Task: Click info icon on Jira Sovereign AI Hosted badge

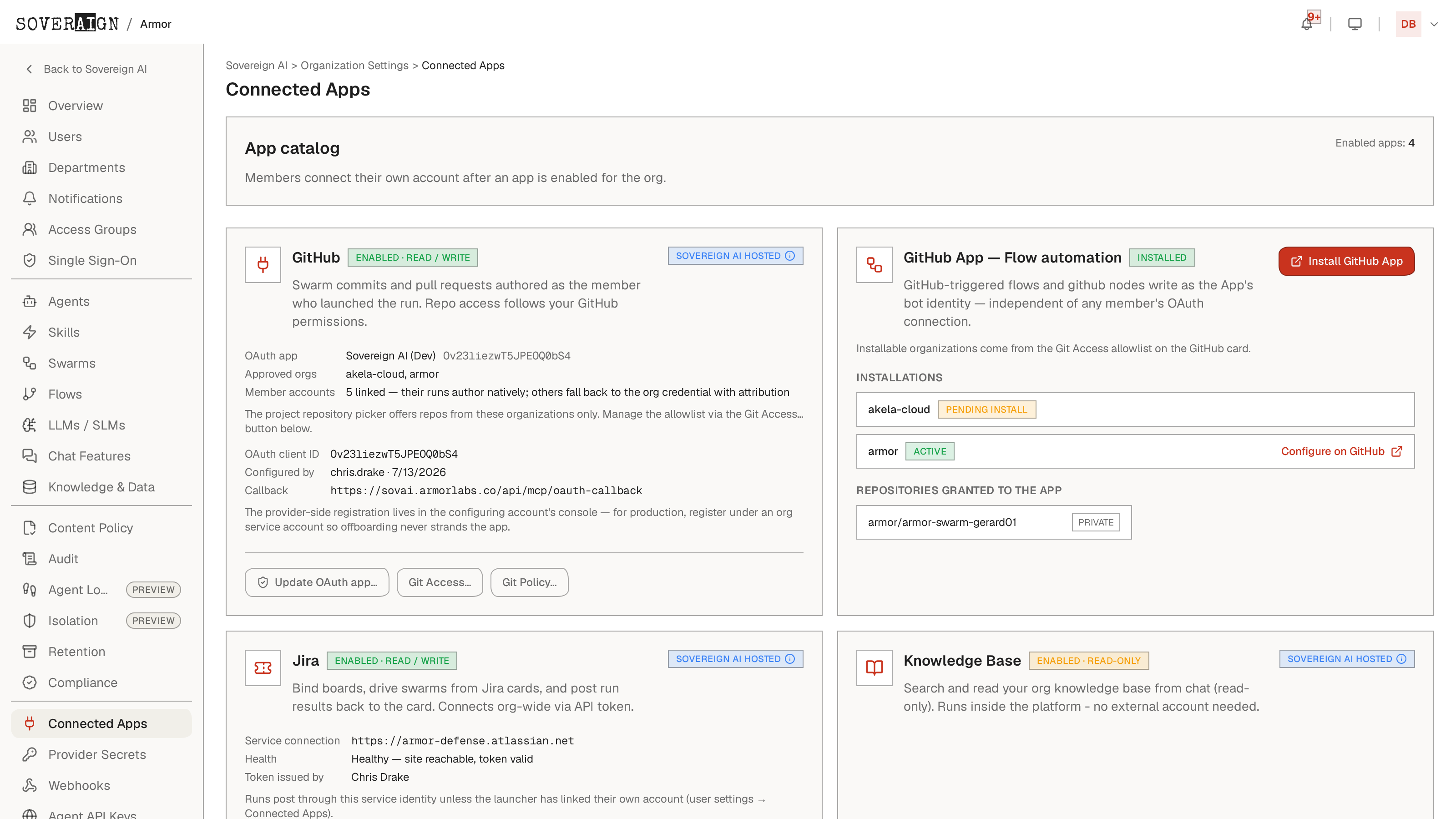Action: [x=790, y=659]
